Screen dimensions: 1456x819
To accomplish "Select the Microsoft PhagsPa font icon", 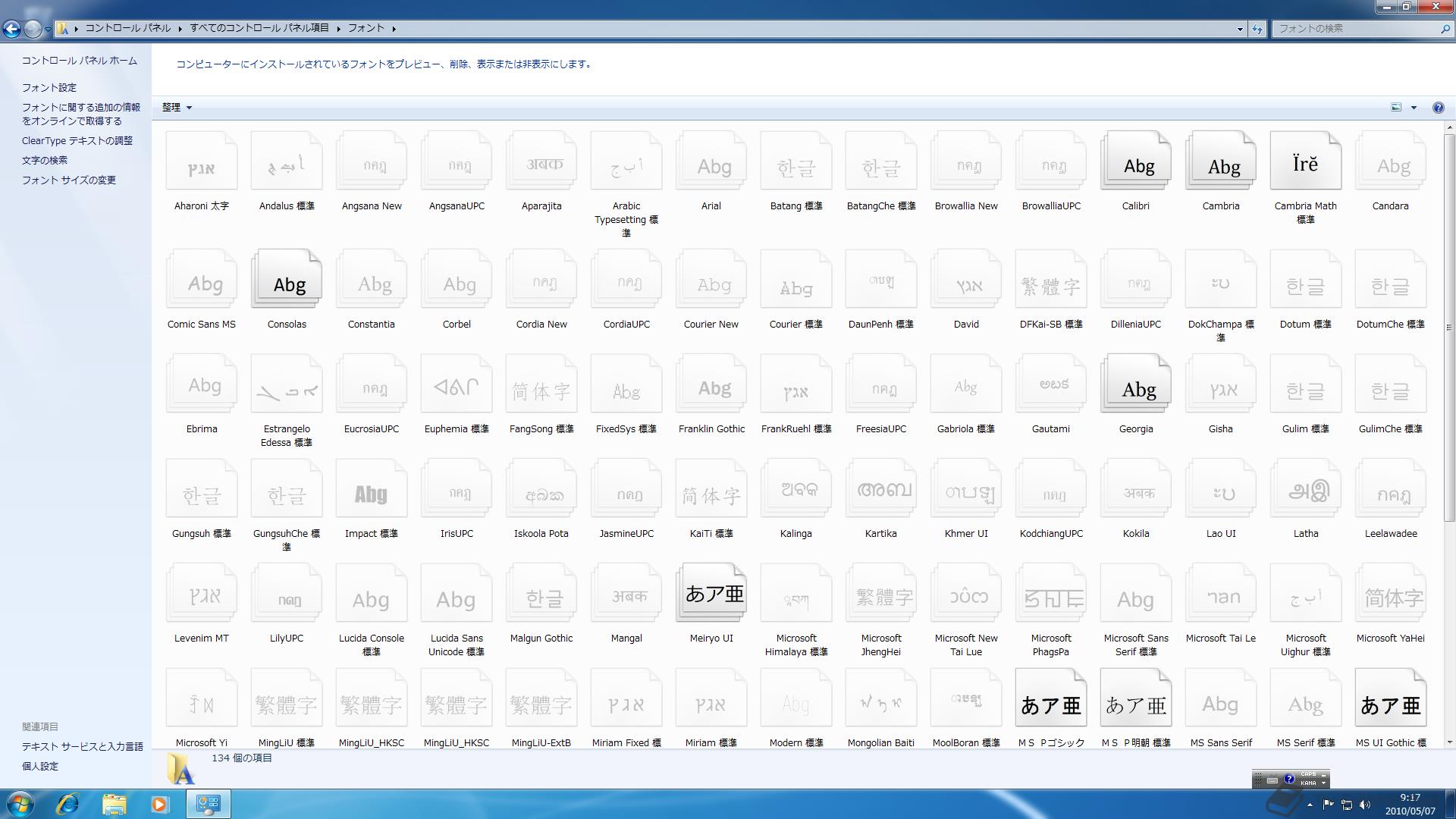I will (1050, 593).
